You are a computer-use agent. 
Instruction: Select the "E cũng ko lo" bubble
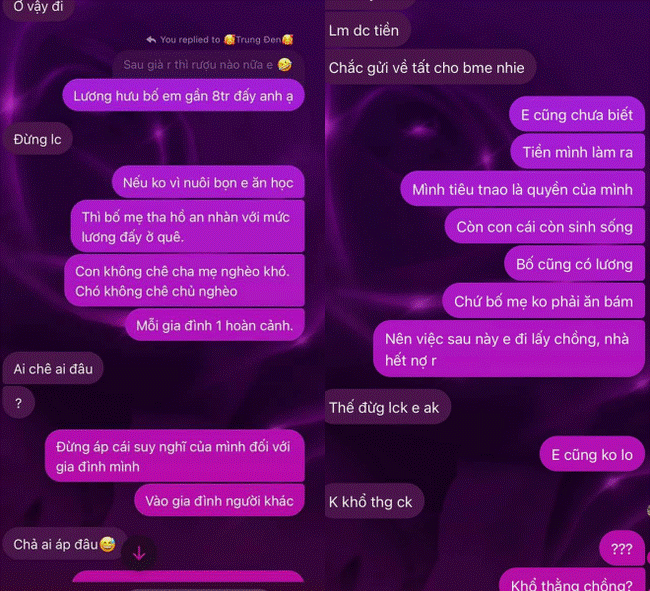592,455
